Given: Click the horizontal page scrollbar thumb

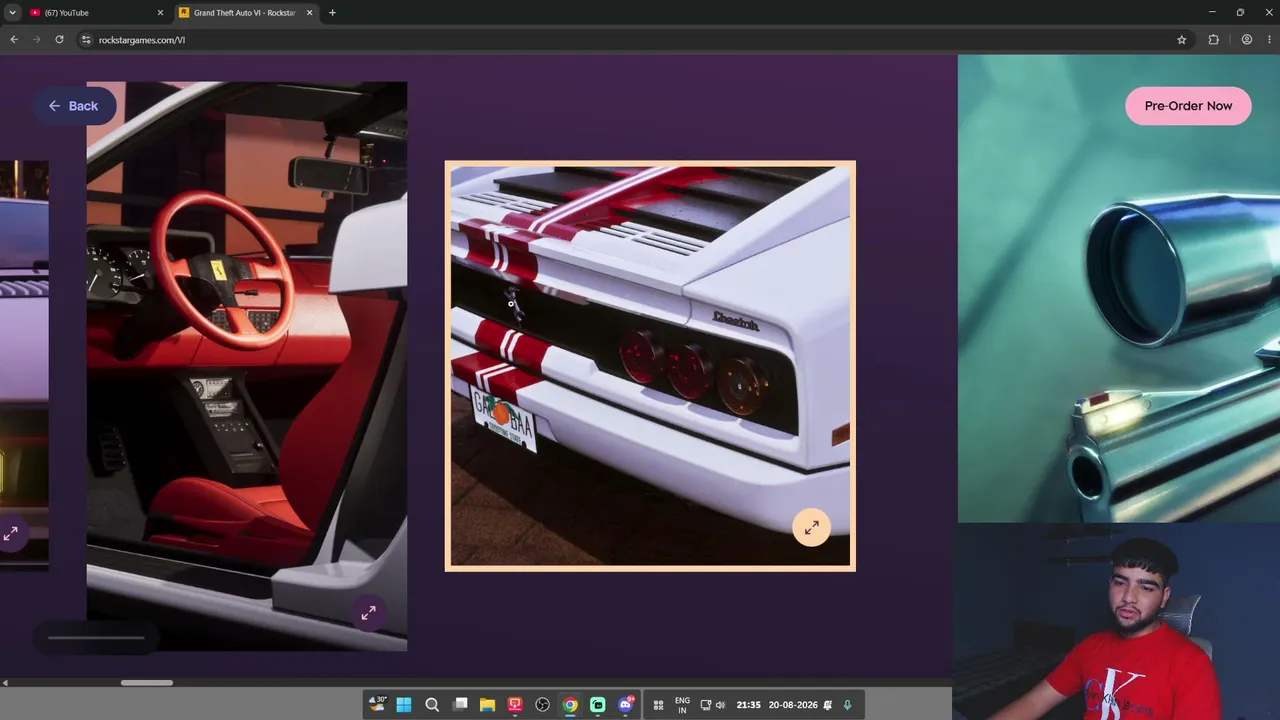Looking at the screenshot, I should 147,683.
